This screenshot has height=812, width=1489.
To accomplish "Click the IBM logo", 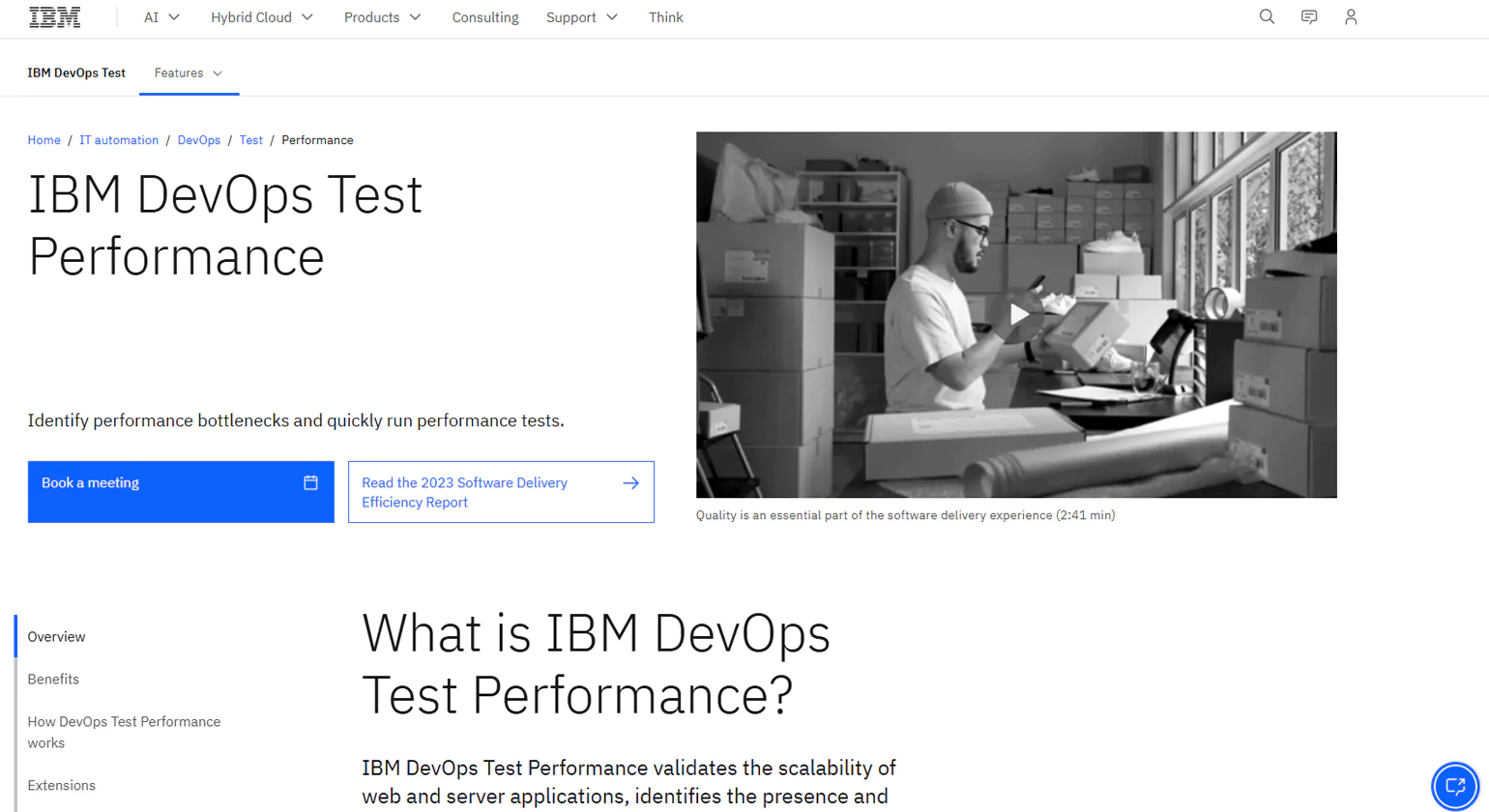I will [54, 16].
